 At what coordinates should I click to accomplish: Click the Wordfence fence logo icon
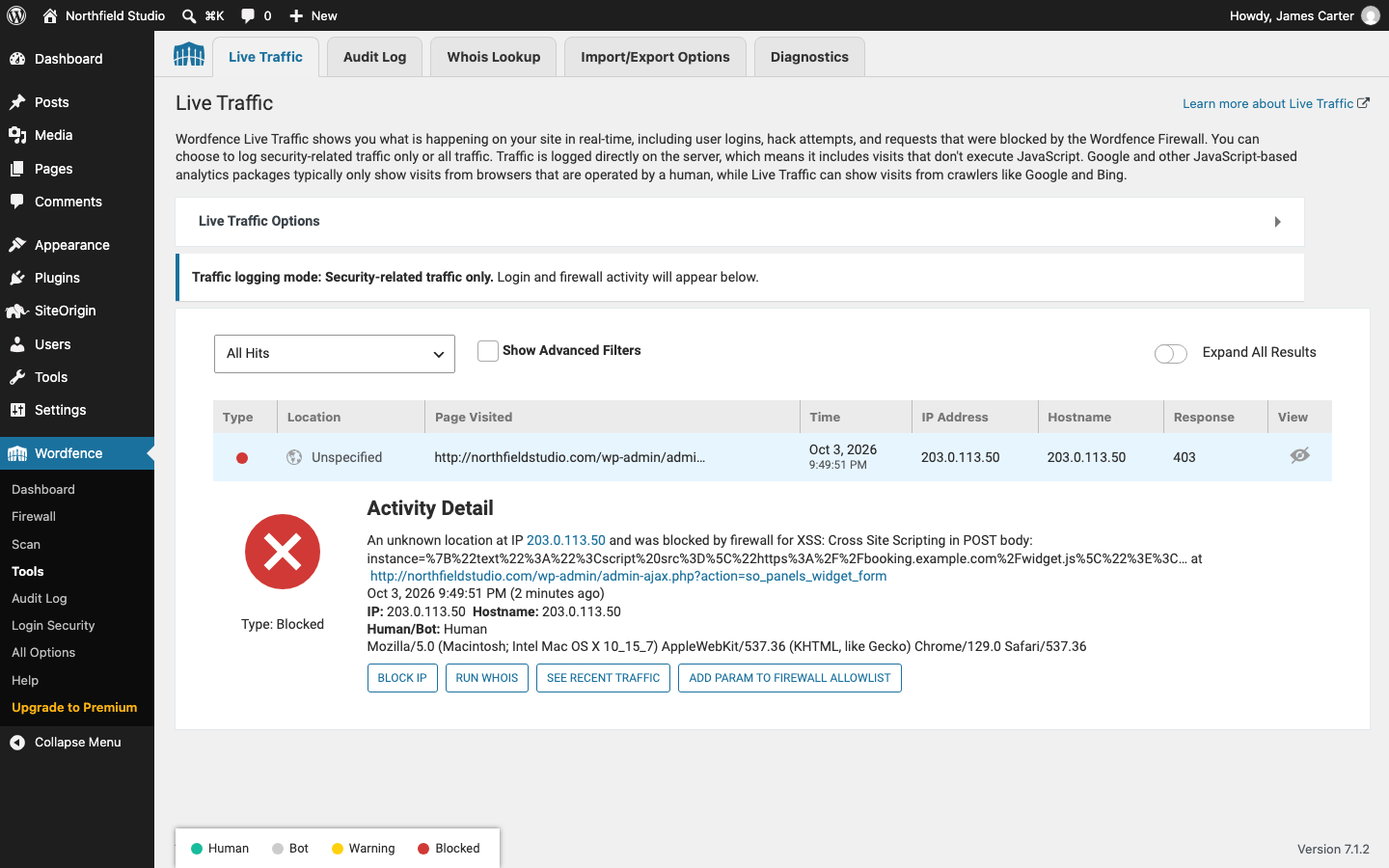point(189,55)
